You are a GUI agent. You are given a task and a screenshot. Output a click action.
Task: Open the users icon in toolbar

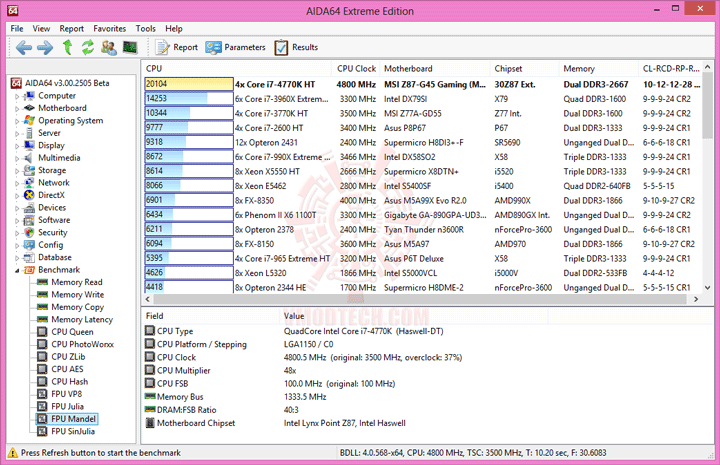109,47
